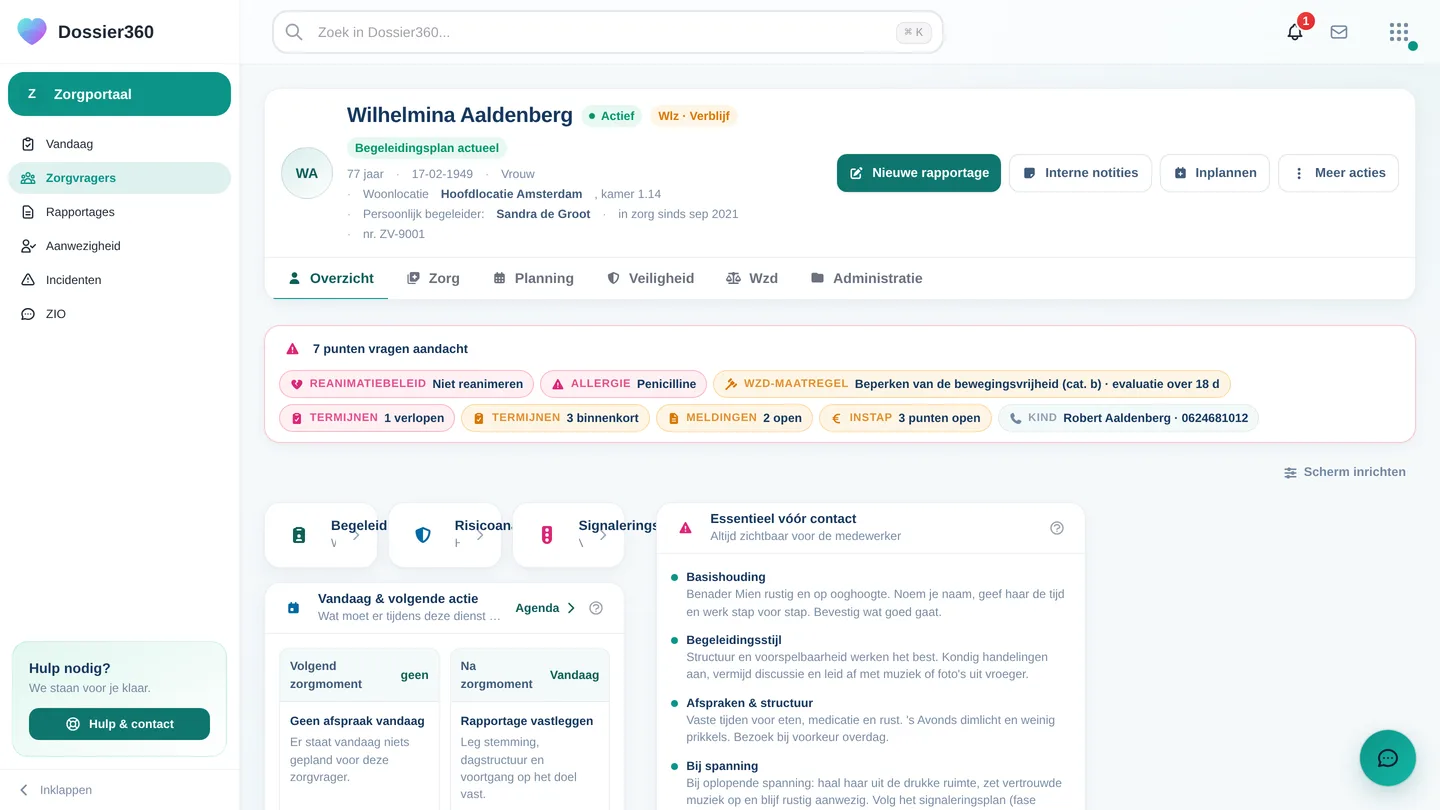Click the Dossier360 heart logo
This screenshot has height=810, width=1440.
coord(32,31)
